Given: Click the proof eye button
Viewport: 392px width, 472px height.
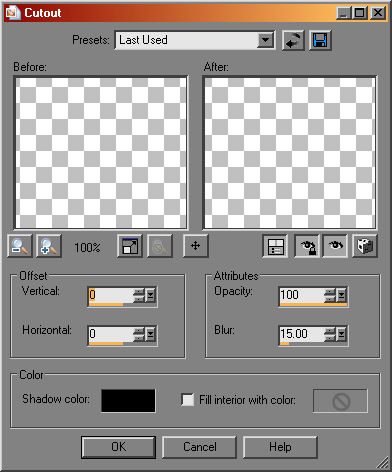Looking at the screenshot, I should click(x=335, y=246).
